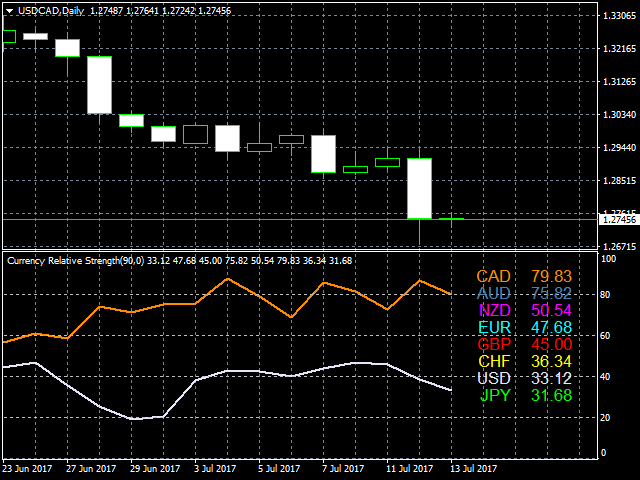Click the CHF currency label
The width and height of the screenshot is (640, 480).
click(494, 361)
